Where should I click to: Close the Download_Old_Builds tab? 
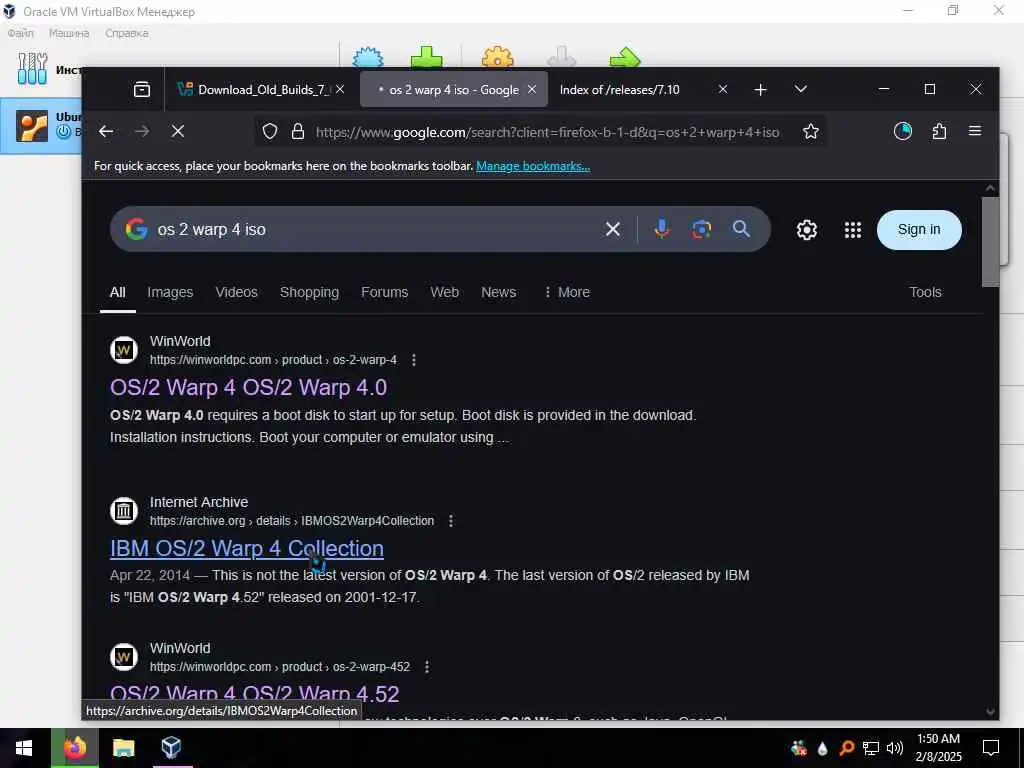tap(340, 89)
